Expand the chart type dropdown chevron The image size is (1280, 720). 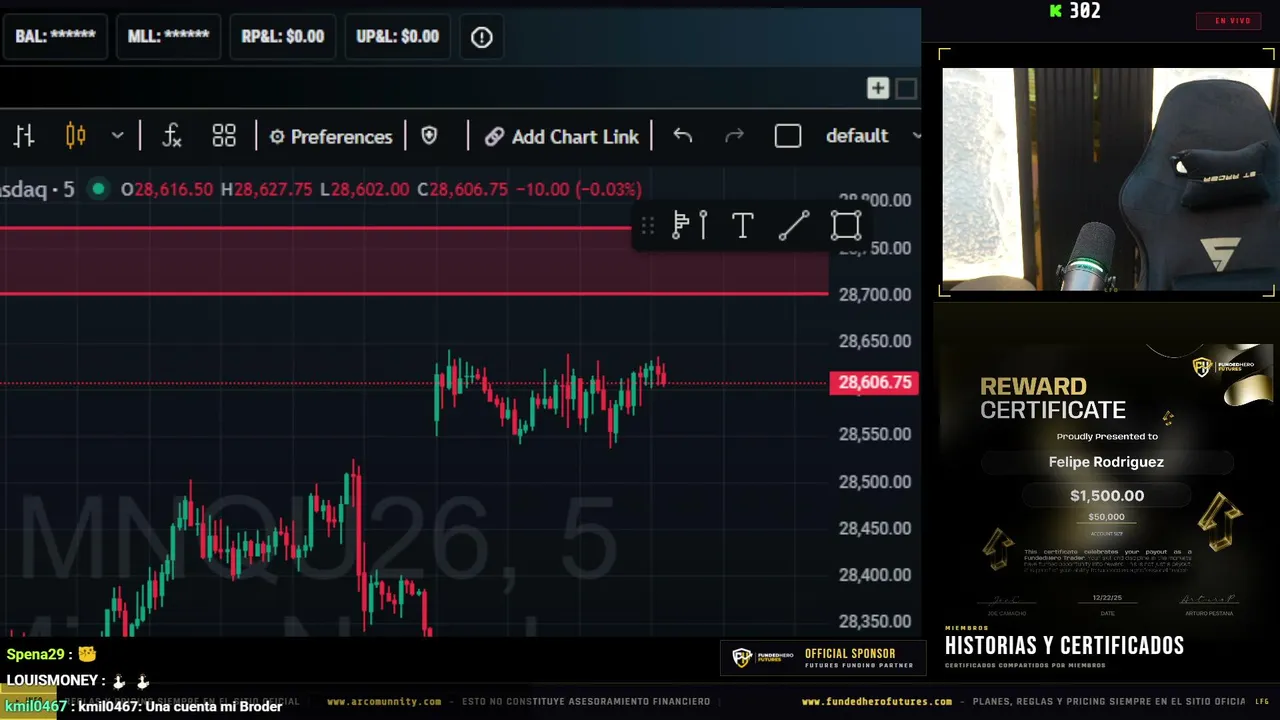tap(117, 136)
